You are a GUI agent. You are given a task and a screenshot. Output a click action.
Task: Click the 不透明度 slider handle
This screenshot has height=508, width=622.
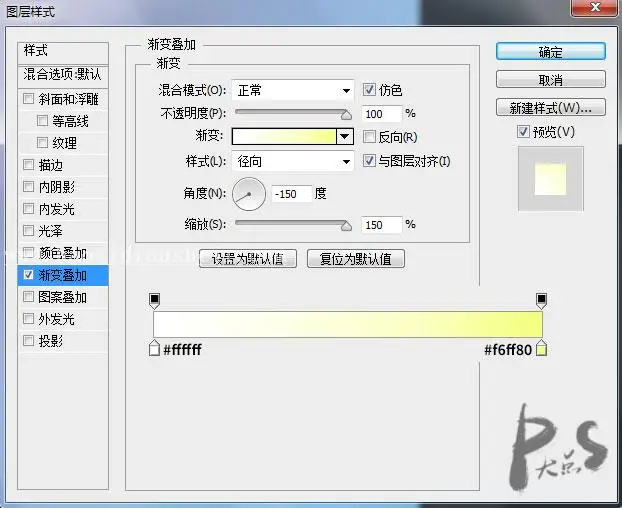[x=346, y=115]
